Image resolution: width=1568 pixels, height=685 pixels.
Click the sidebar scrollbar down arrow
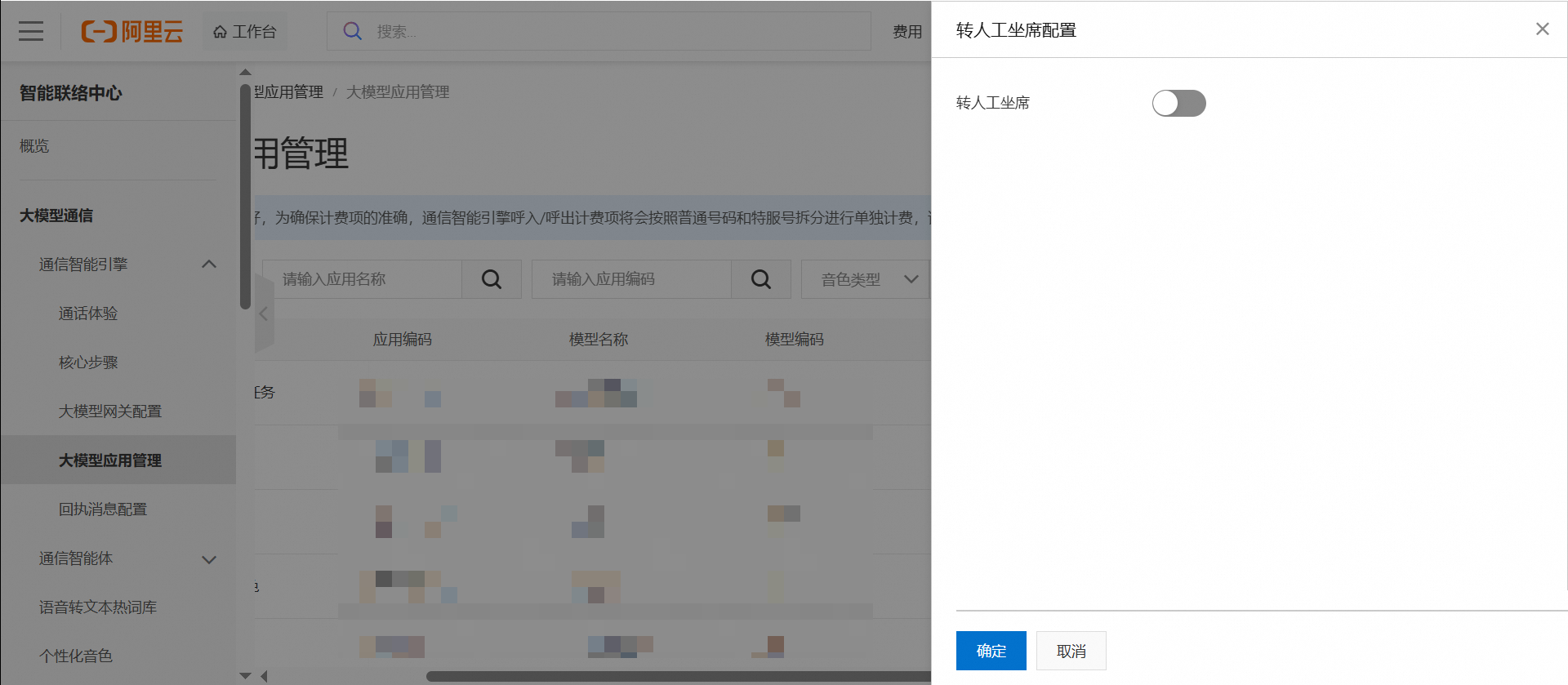(x=245, y=676)
